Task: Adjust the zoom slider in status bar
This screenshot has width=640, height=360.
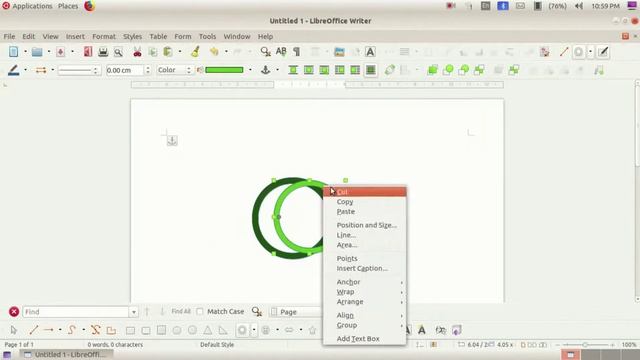Action: [585, 345]
